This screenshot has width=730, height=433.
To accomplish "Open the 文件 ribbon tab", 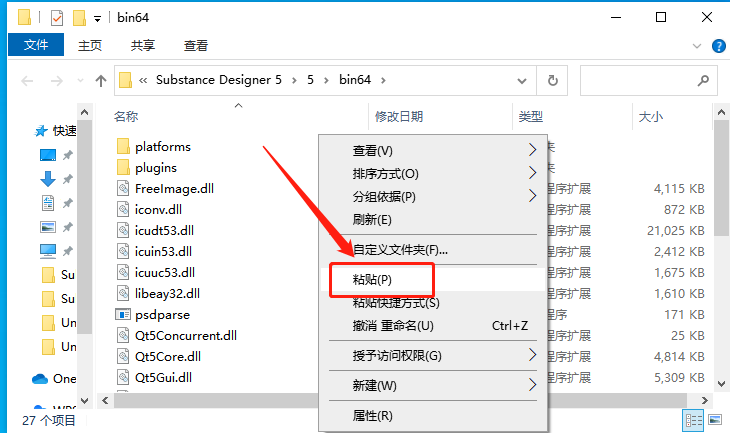I will [36, 45].
